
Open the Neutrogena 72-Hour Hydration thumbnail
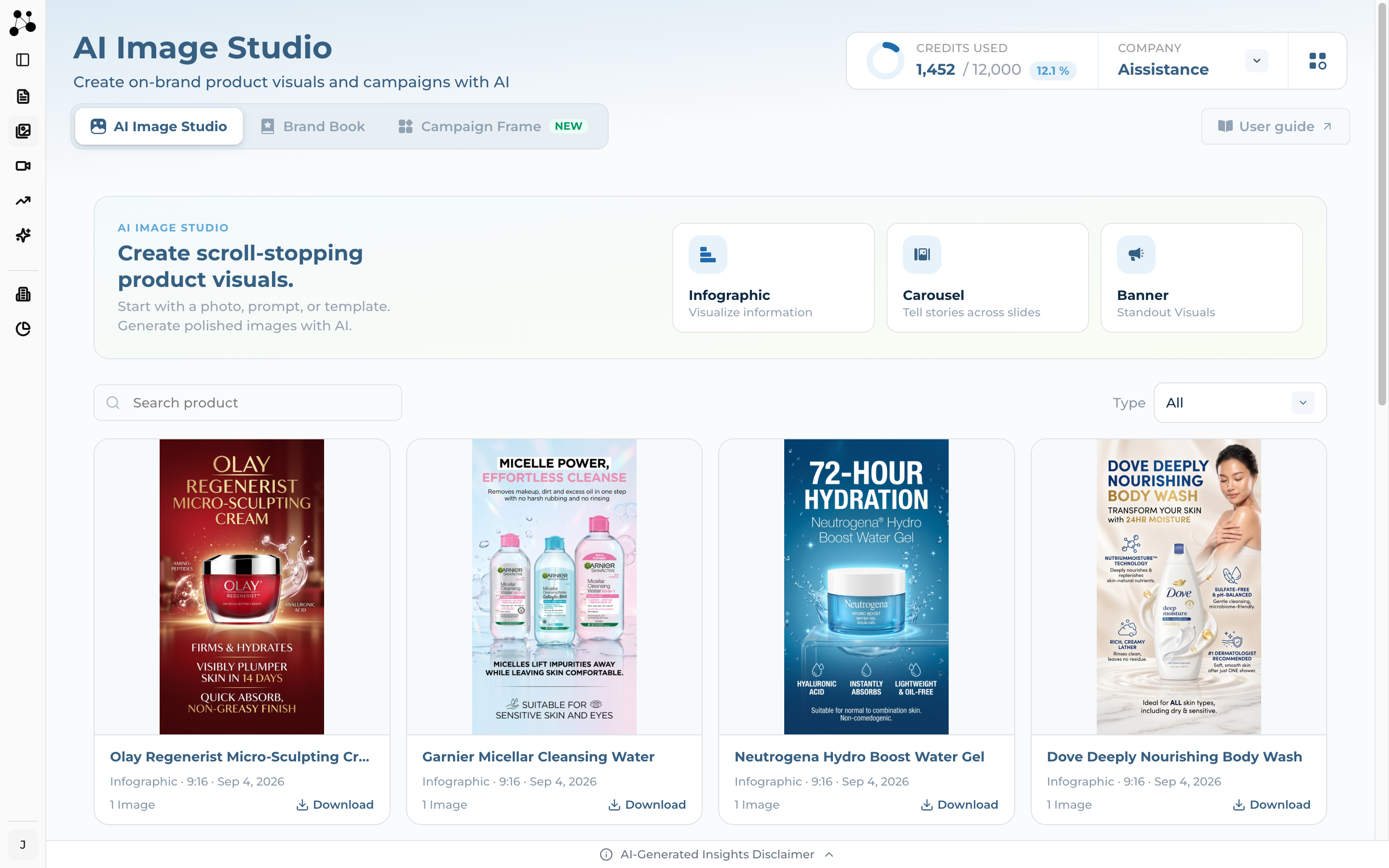[x=866, y=587]
